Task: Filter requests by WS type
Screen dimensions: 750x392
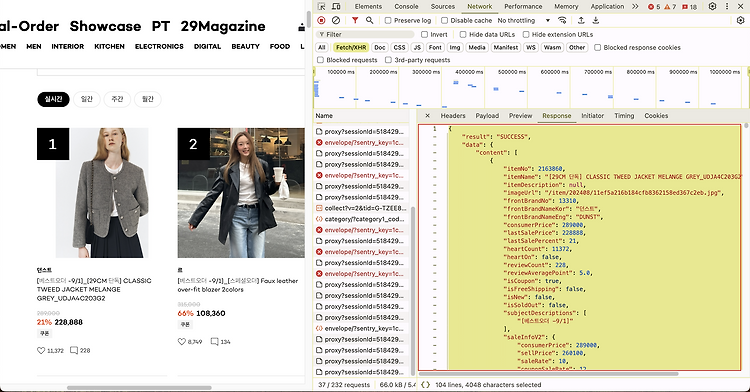Action: [530, 47]
